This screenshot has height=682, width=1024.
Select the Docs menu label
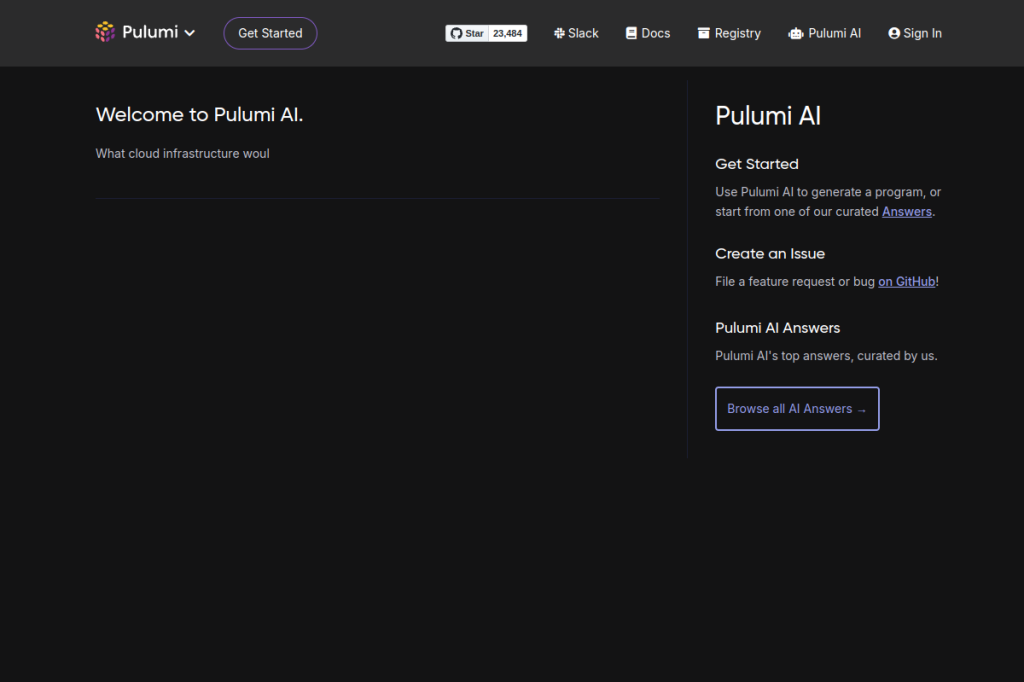656,33
